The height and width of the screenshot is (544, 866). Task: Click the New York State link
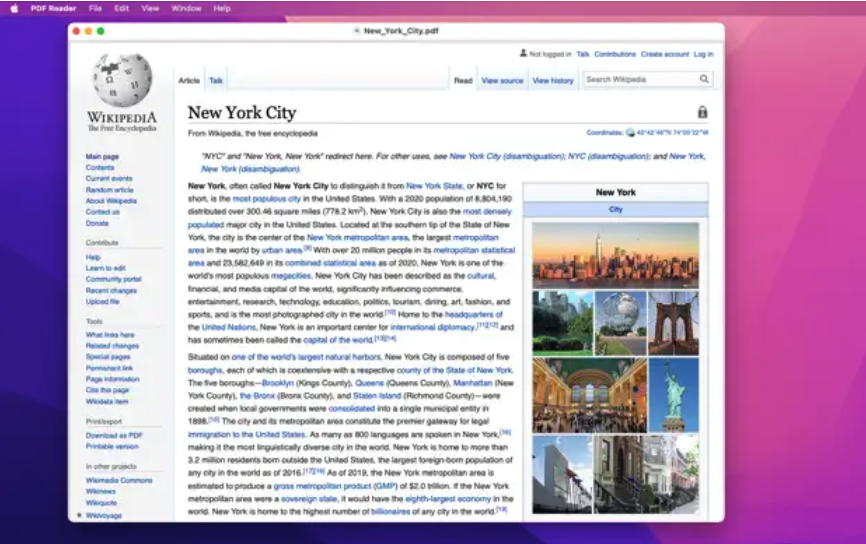point(434,186)
